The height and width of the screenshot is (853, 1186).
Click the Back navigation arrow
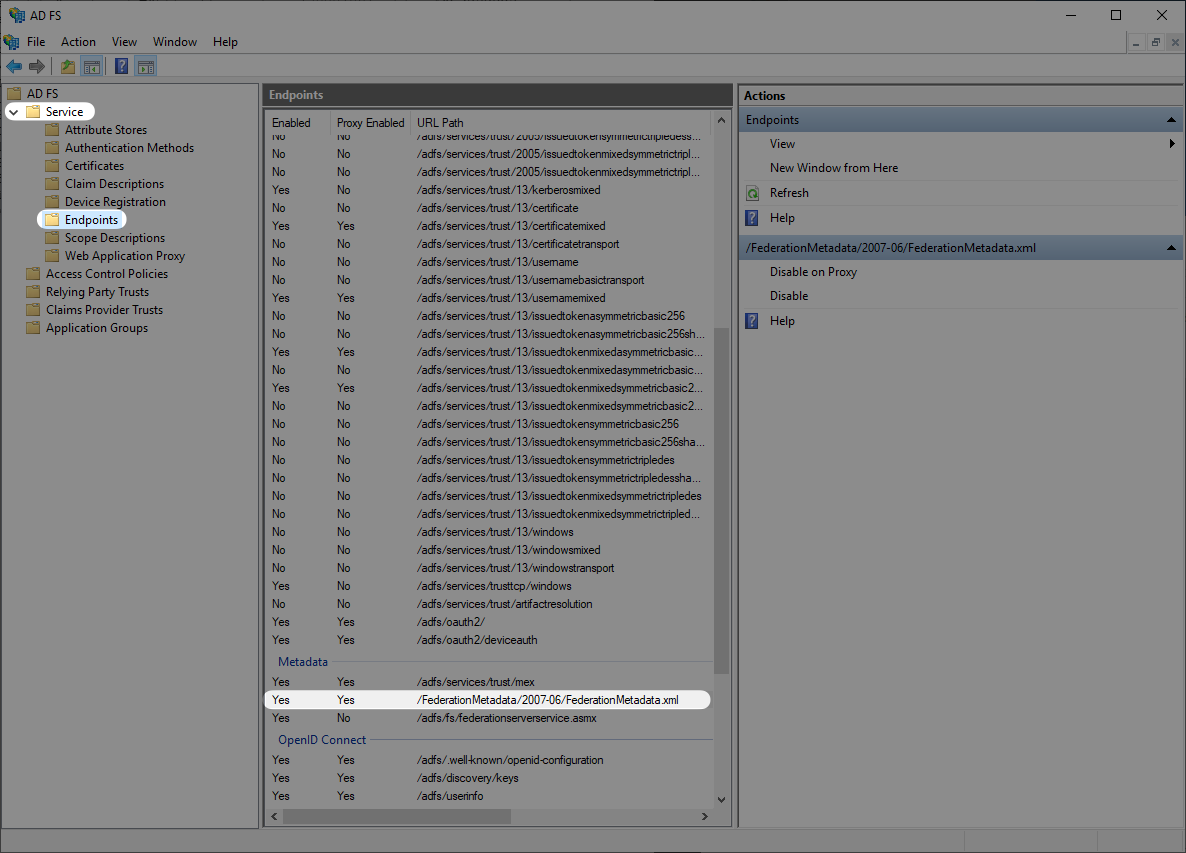pos(14,66)
